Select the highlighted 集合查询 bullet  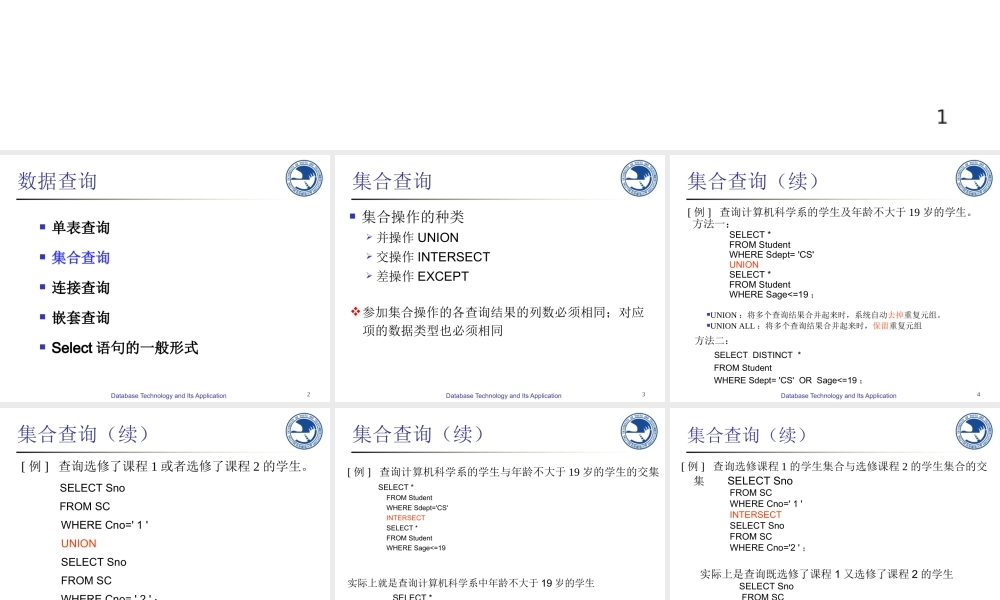(x=80, y=258)
